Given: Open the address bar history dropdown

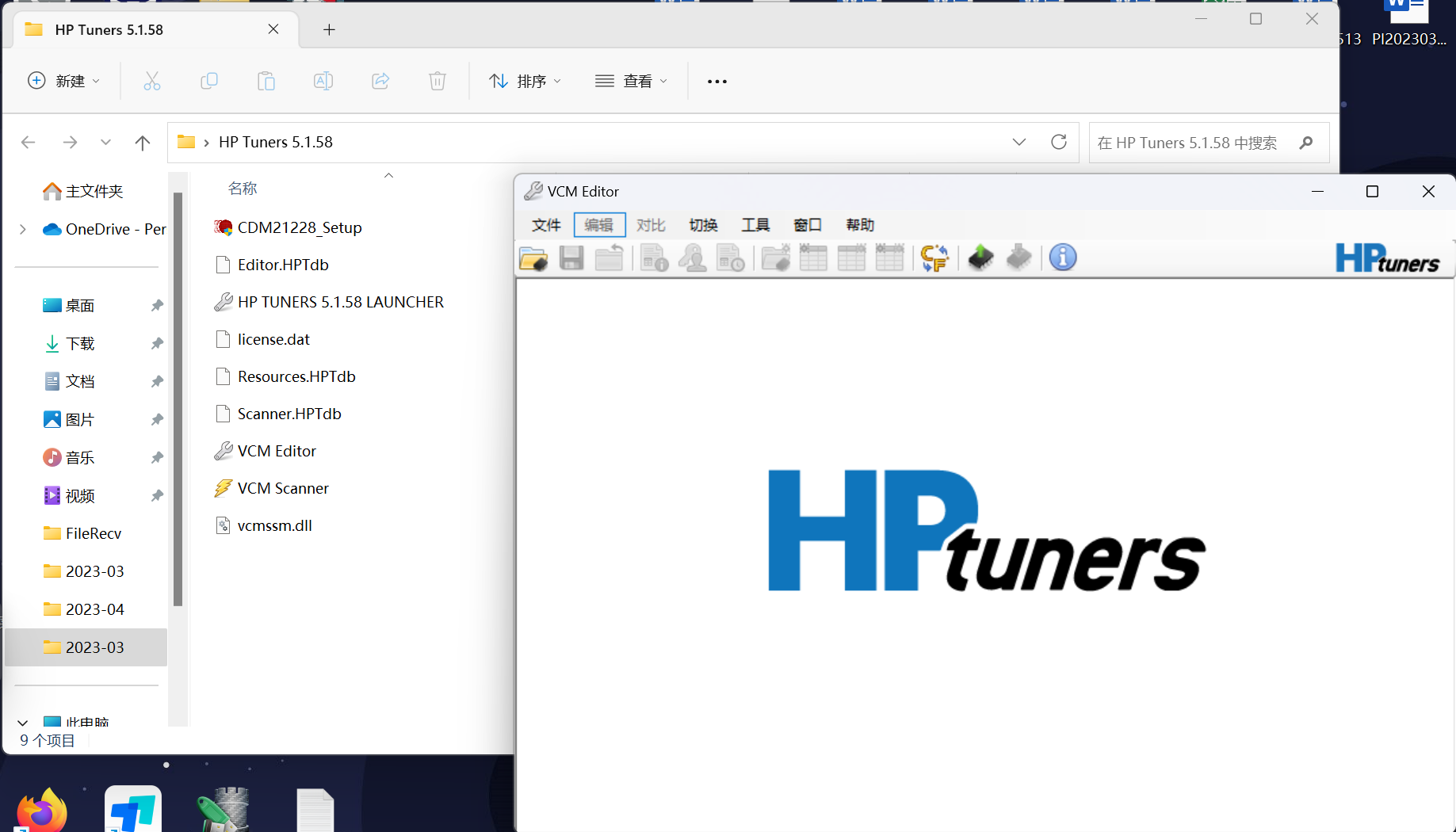Looking at the screenshot, I should (1019, 143).
